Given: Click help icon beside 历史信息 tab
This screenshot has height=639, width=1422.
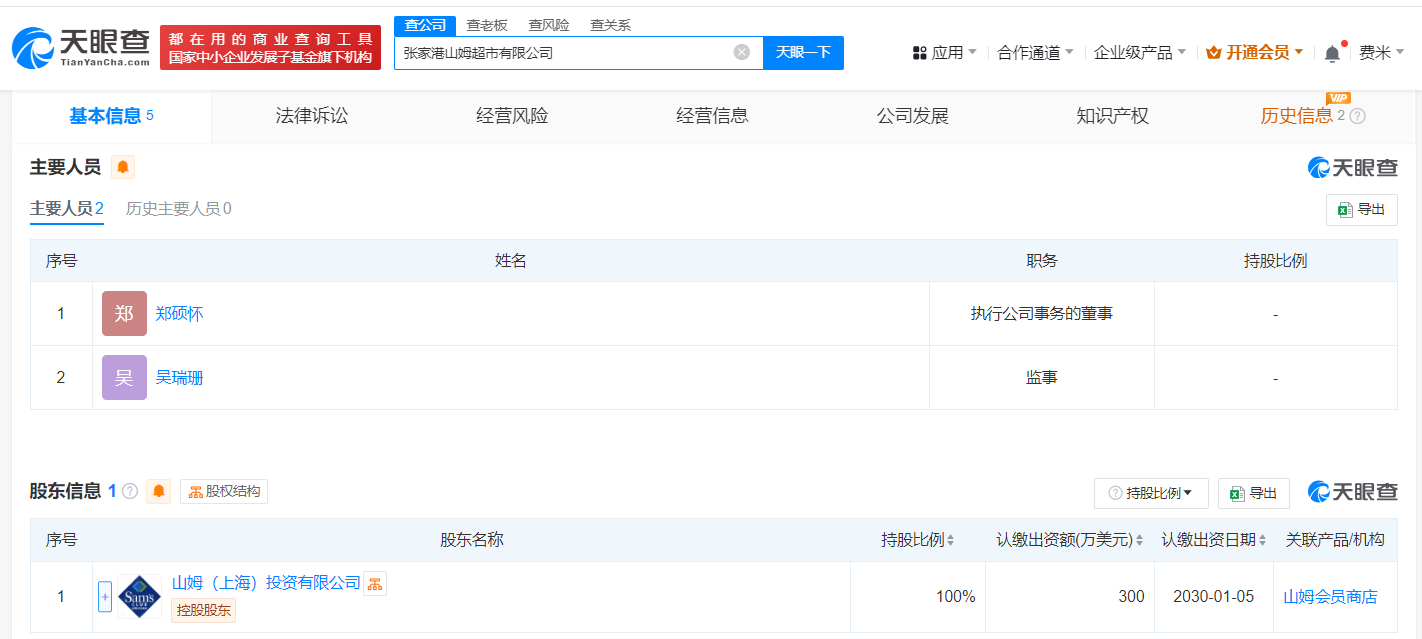Looking at the screenshot, I should pos(1357,116).
